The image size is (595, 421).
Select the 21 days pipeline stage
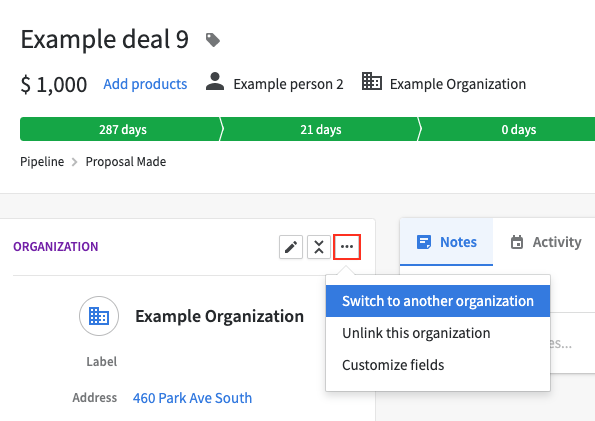[321, 129]
